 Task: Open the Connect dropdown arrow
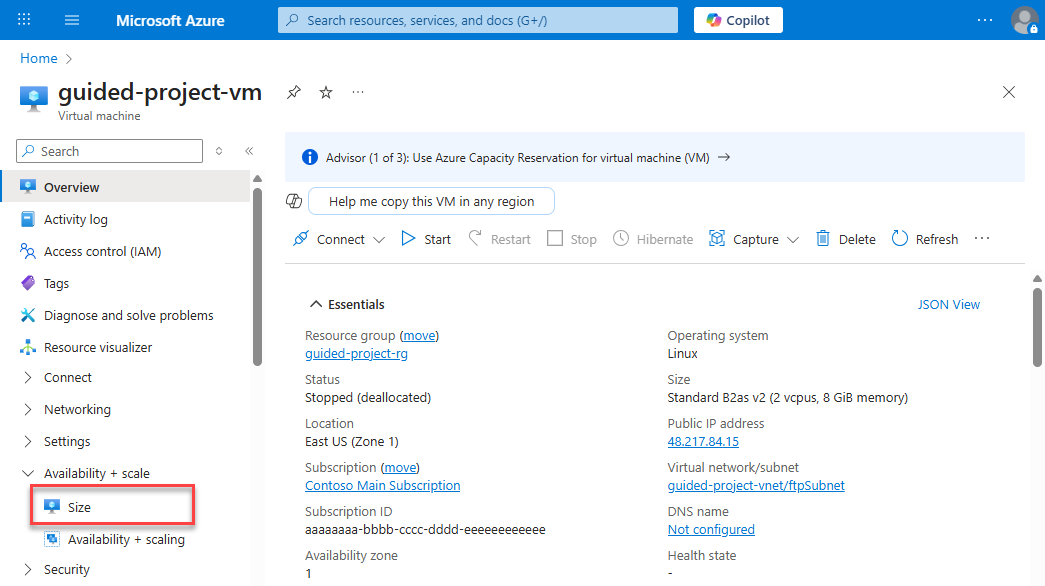379,240
